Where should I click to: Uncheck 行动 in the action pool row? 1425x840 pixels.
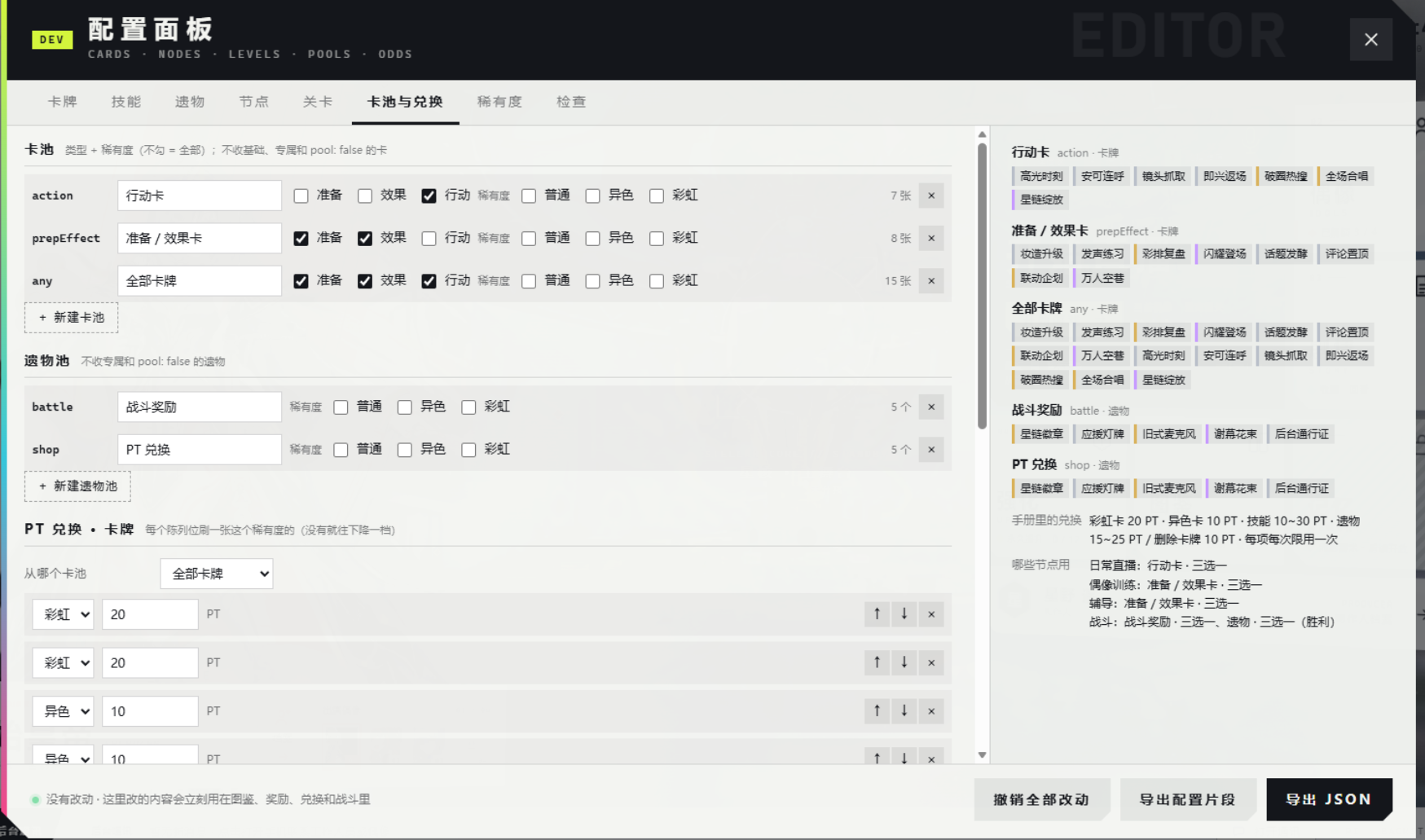(429, 196)
